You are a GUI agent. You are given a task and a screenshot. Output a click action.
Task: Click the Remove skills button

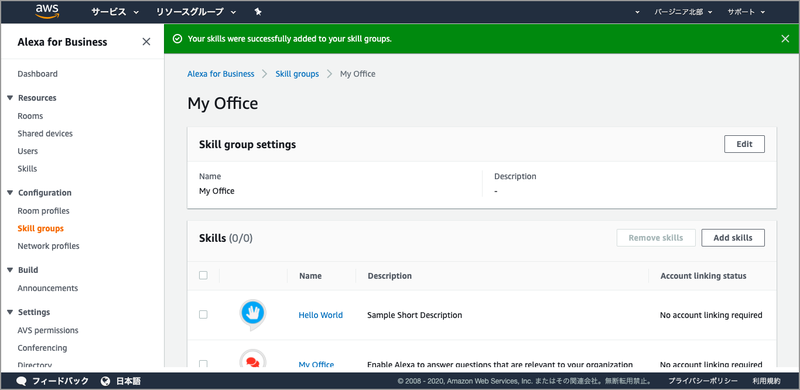(656, 238)
